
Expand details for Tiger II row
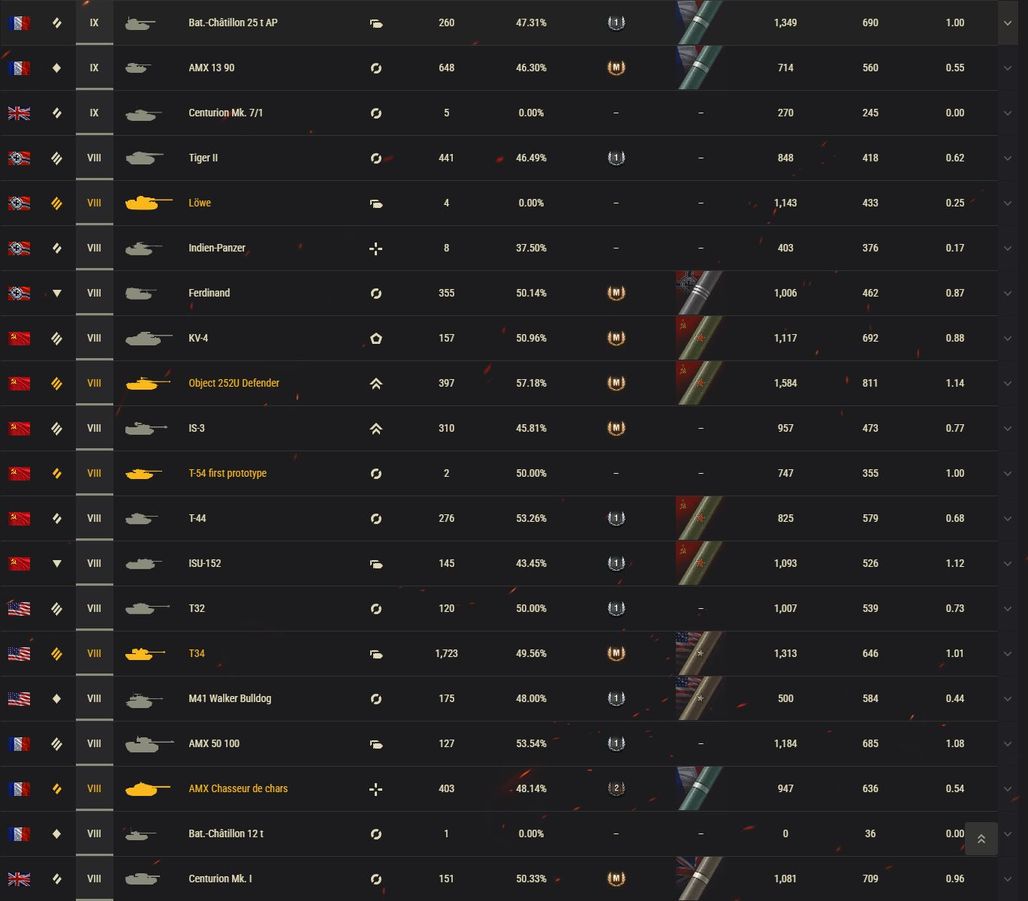[1007, 158]
